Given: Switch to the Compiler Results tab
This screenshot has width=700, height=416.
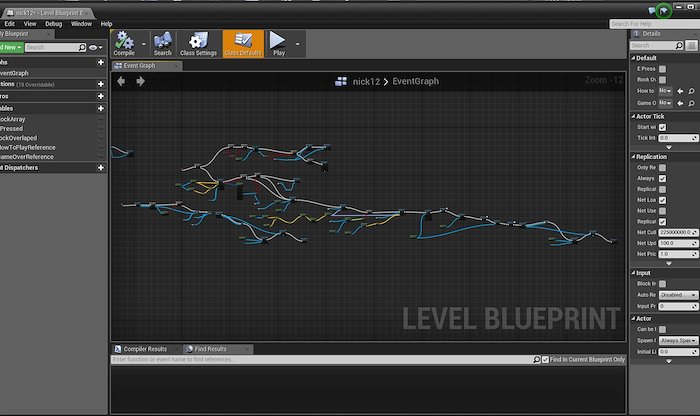Looking at the screenshot, I should 145,349.
